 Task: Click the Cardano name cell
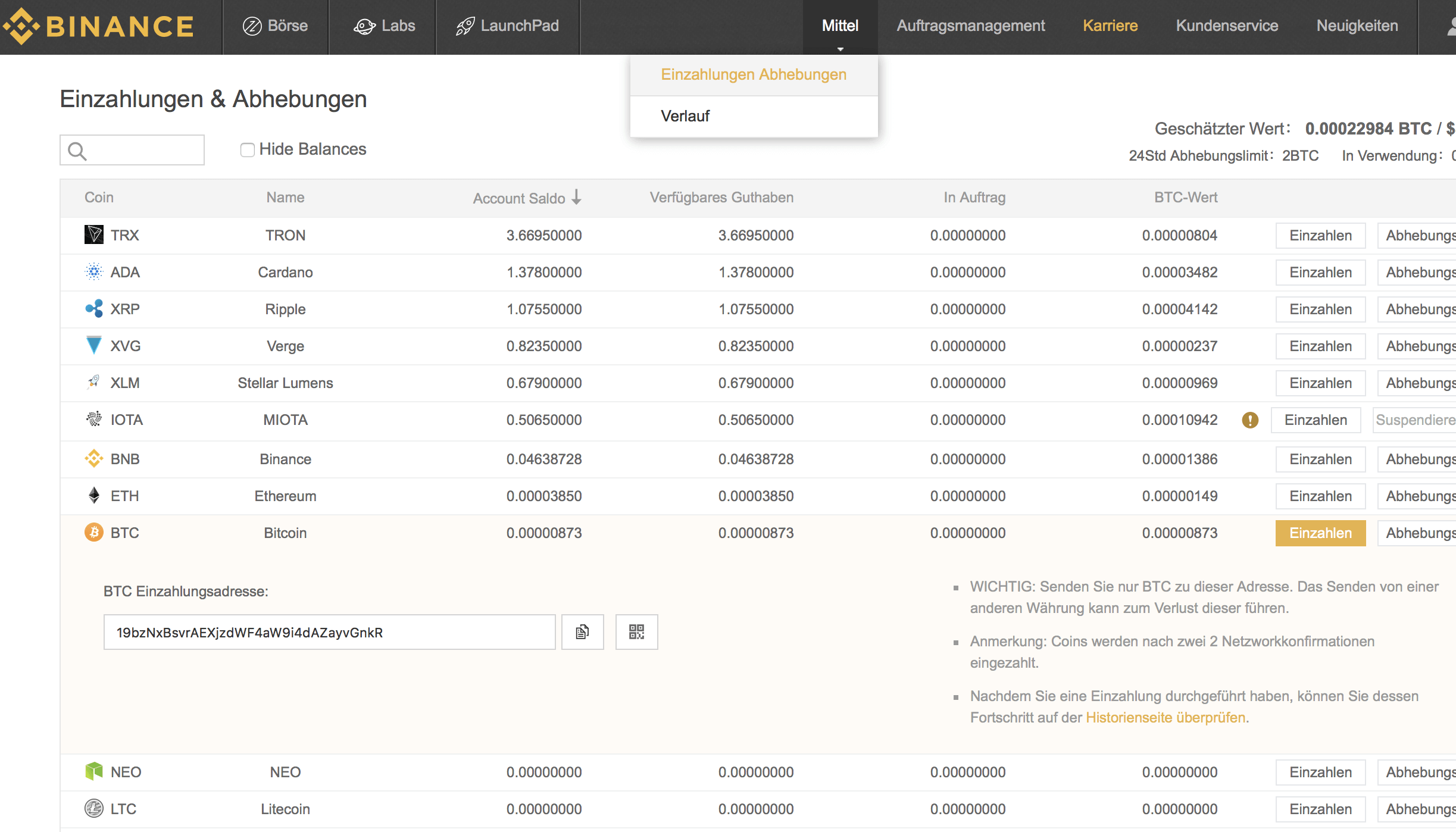pyautogui.click(x=285, y=273)
